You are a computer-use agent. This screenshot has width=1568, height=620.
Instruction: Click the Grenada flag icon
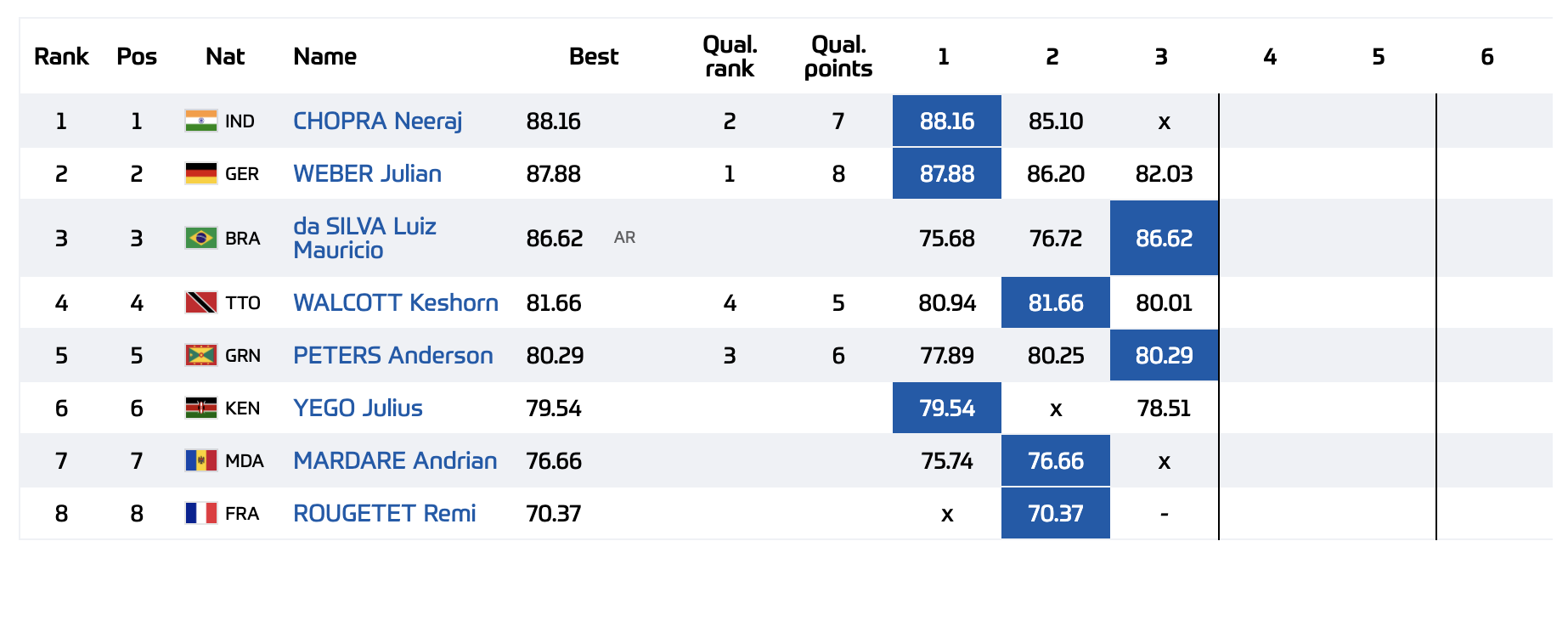point(201,355)
